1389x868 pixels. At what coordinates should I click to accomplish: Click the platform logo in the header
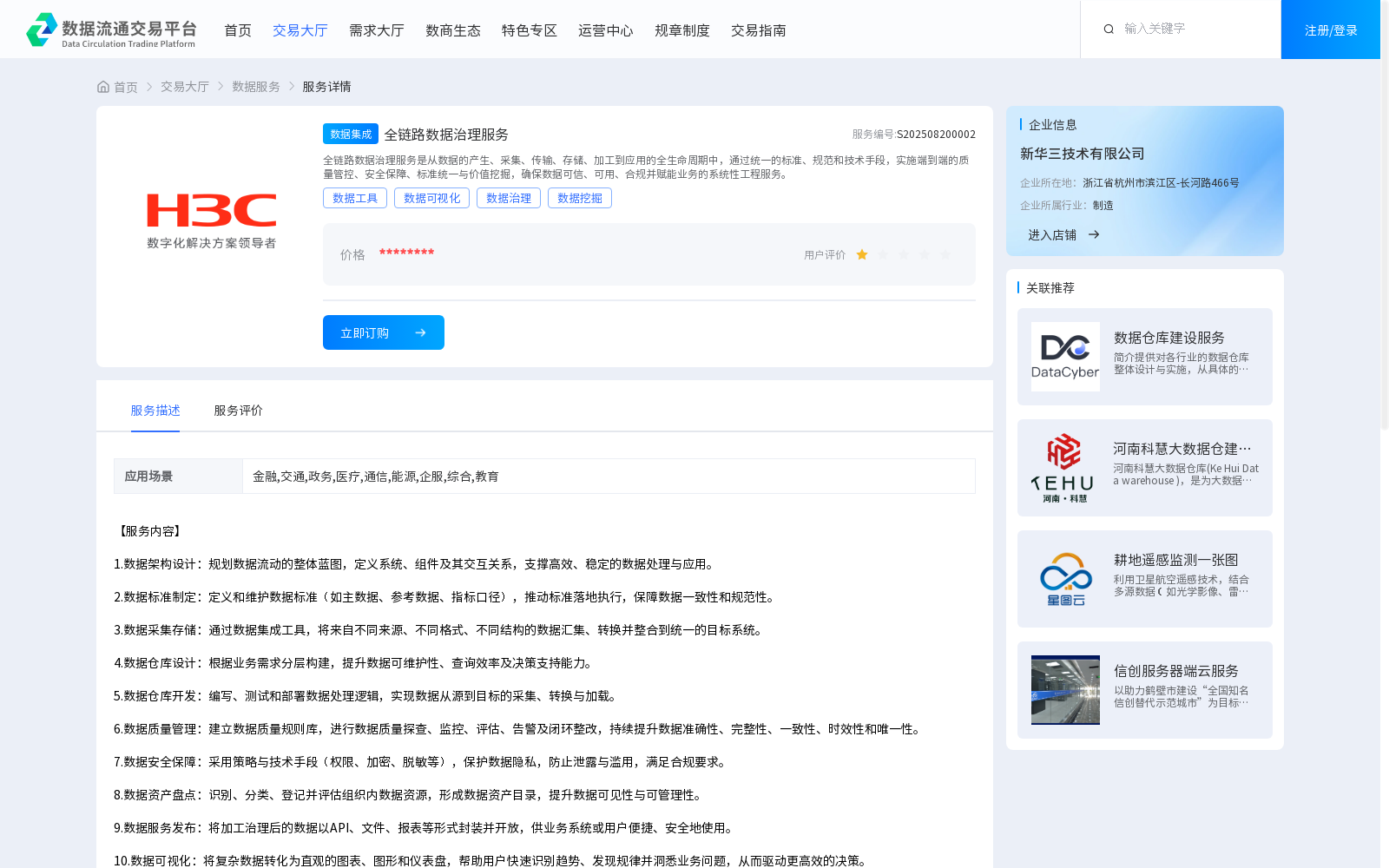point(111,30)
